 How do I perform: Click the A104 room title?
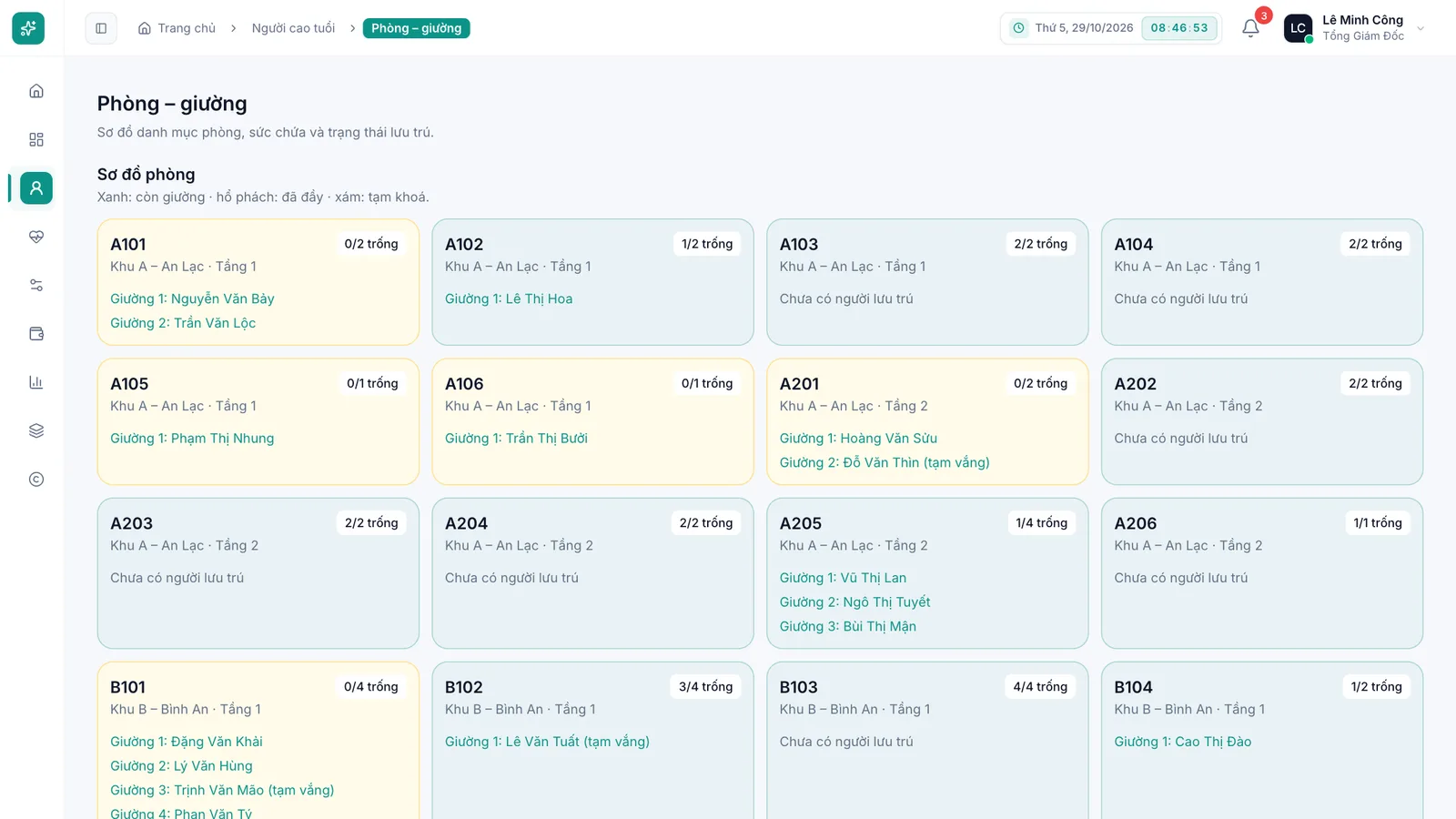[1134, 244]
